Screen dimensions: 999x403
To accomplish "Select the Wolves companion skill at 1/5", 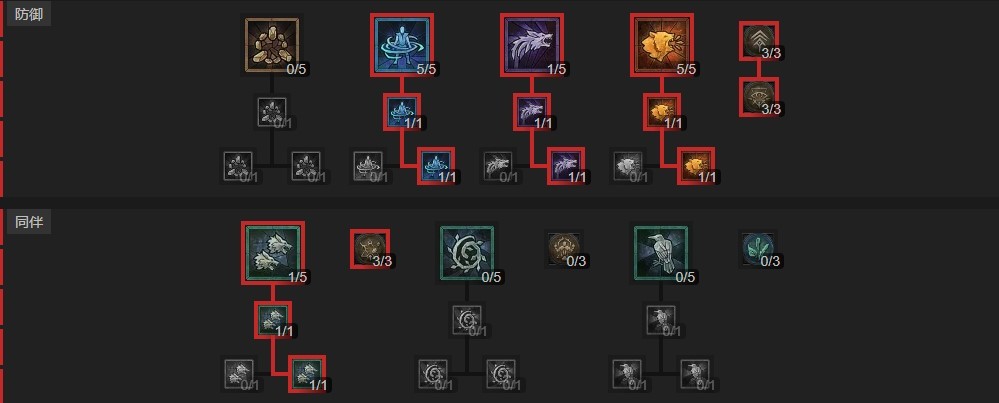I will (x=273, y=253).
